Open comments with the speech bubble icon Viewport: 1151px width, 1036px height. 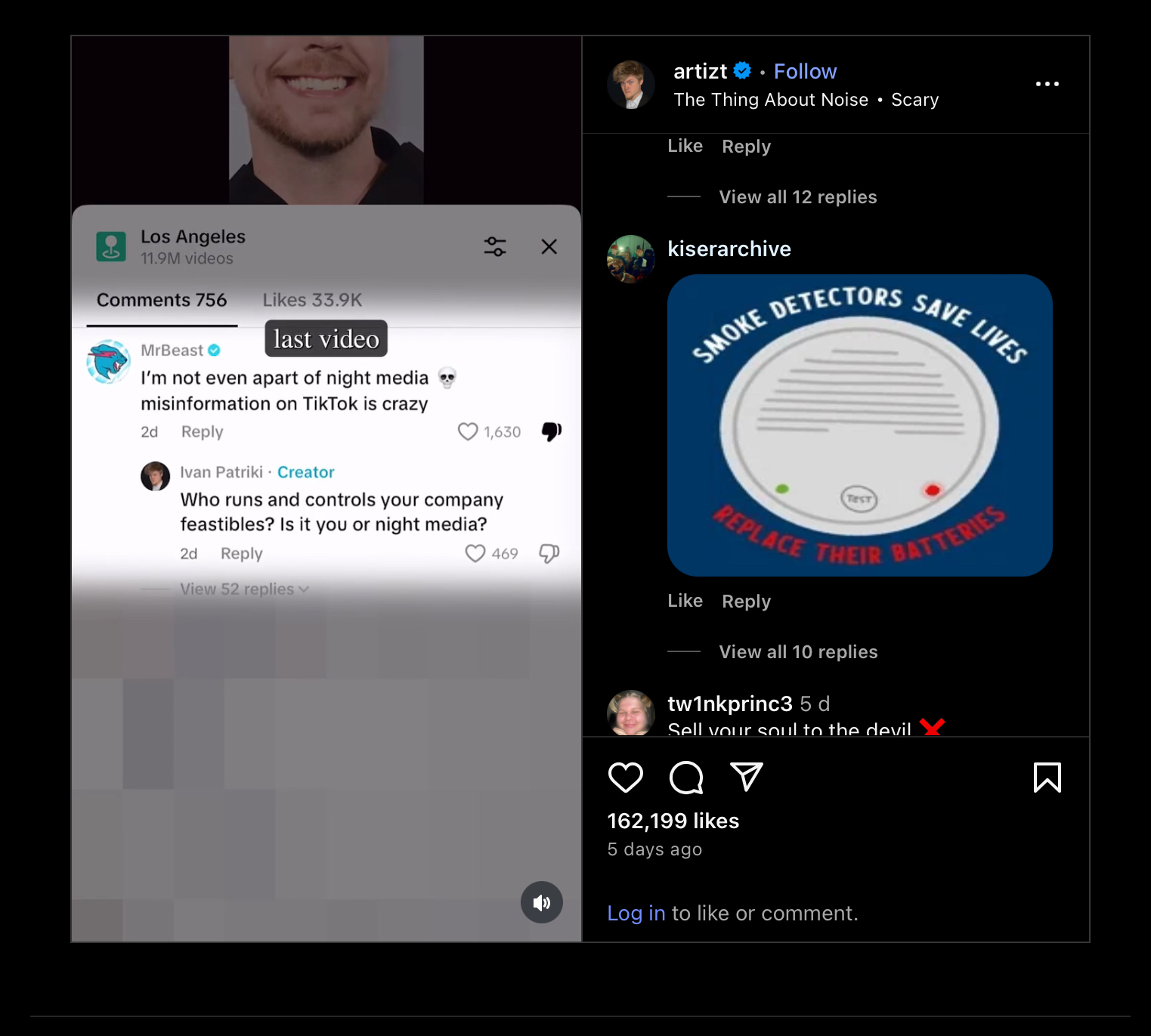686,777
